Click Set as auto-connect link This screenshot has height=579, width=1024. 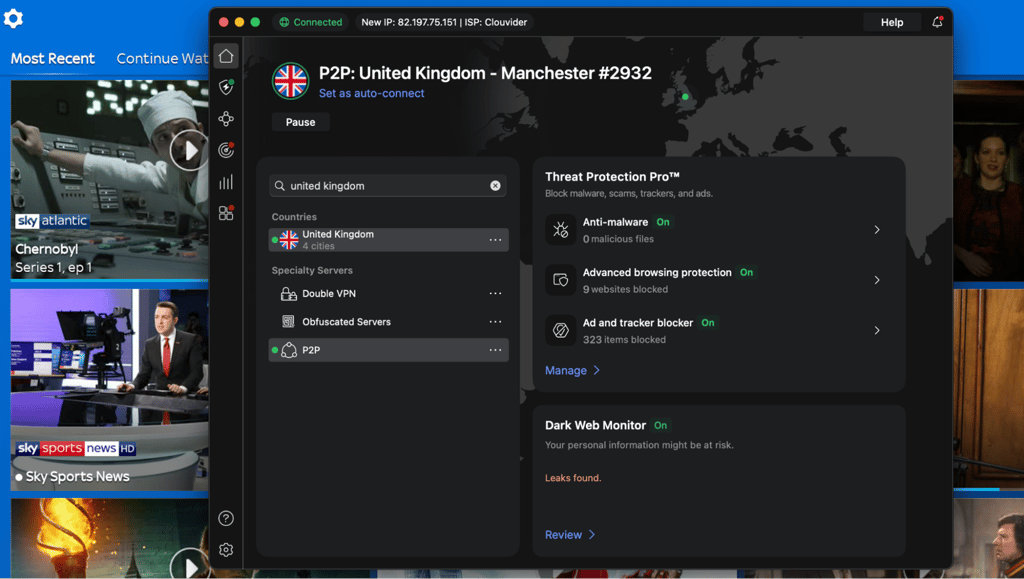point(372,93)
